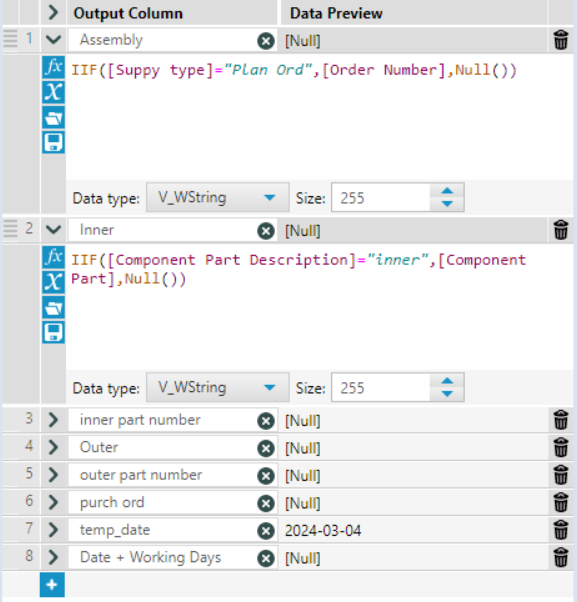The height and width of the screenshot is (602, 577).
Task: Decrease Size value for Inner
Action: pos(447,394)
